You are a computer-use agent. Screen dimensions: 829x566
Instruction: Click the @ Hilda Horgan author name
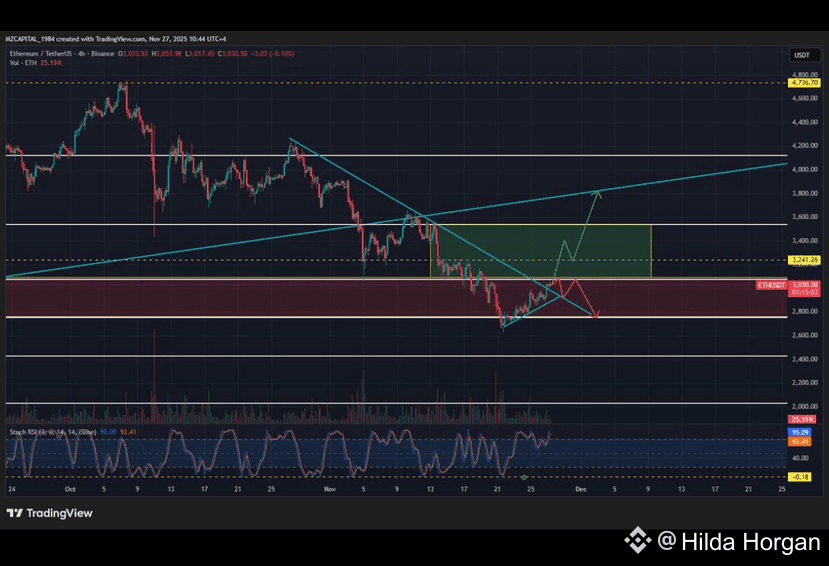click(739, 542)
